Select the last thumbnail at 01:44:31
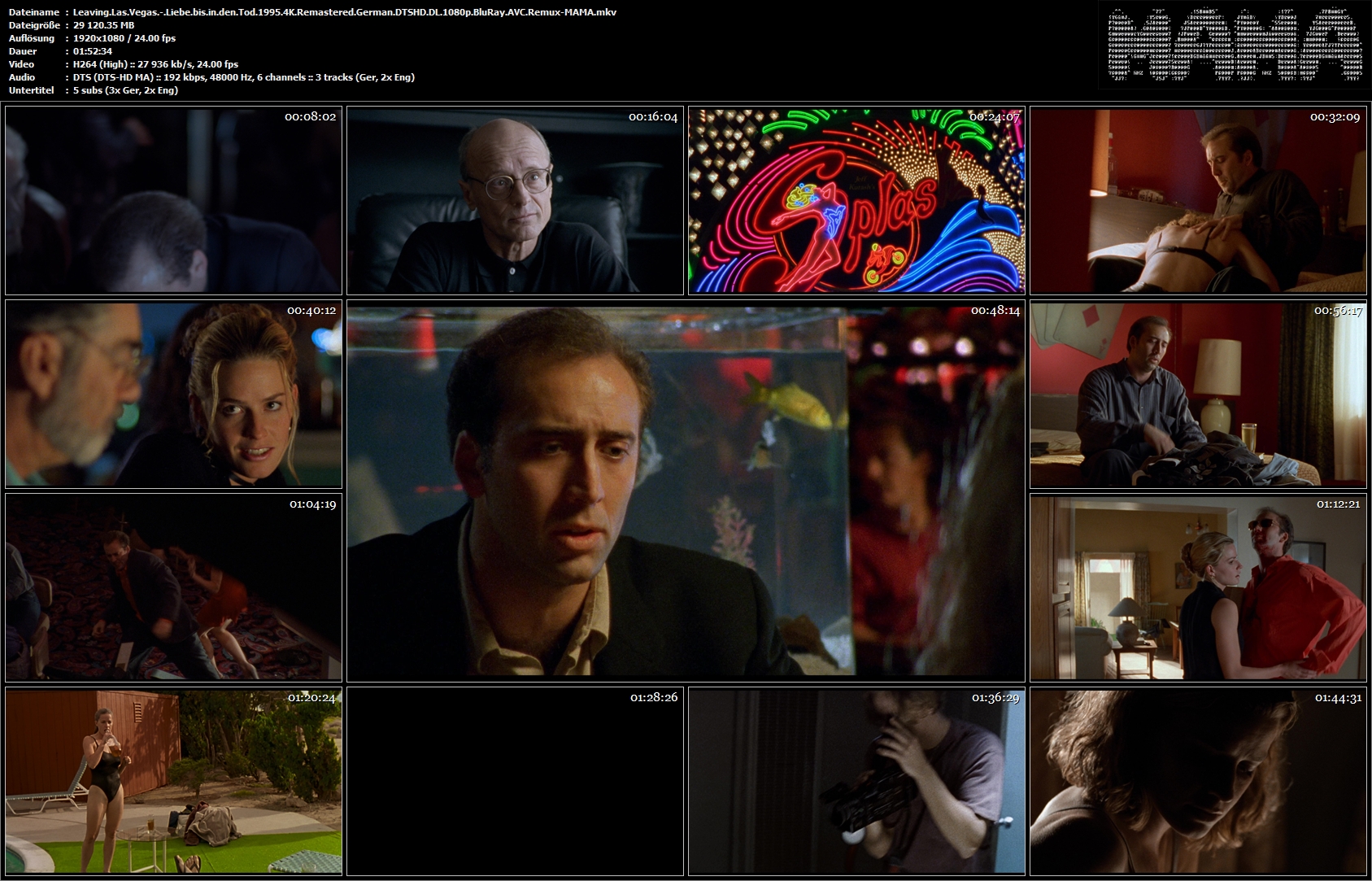1372x881 pixels. click(x=1198, y=781)
